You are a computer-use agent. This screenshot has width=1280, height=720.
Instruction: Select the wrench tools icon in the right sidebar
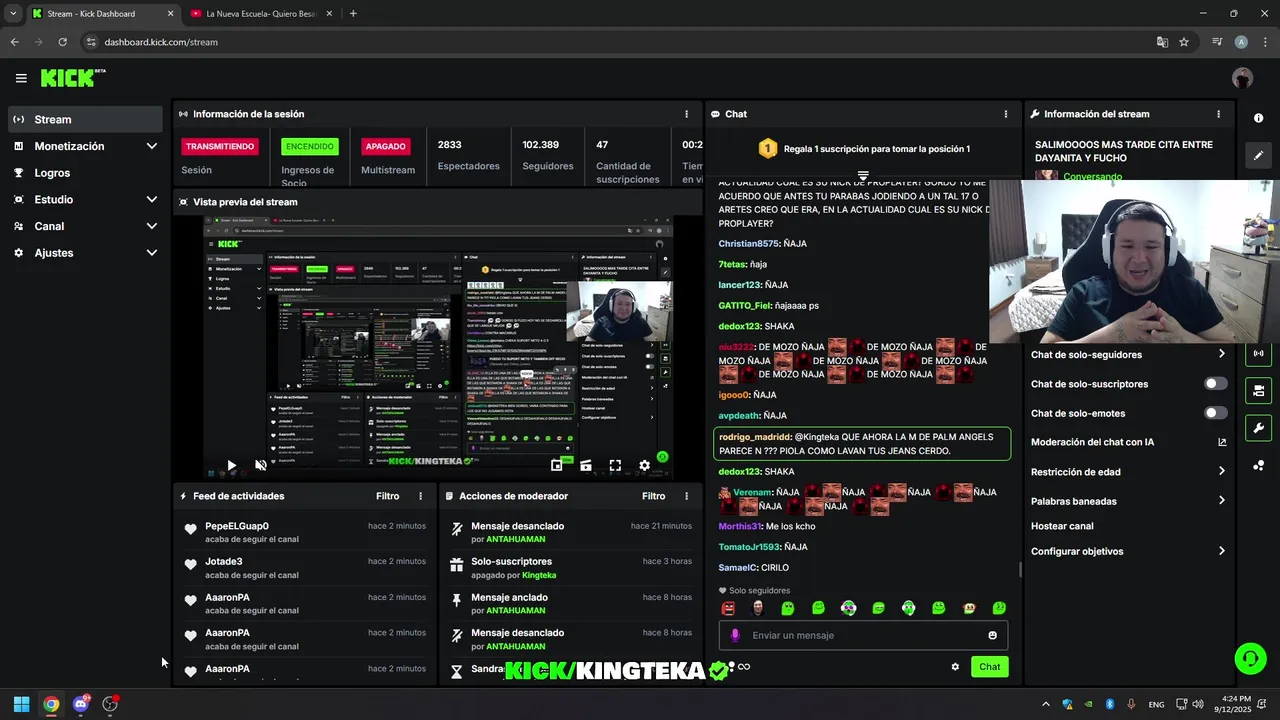pos(1258,428)
